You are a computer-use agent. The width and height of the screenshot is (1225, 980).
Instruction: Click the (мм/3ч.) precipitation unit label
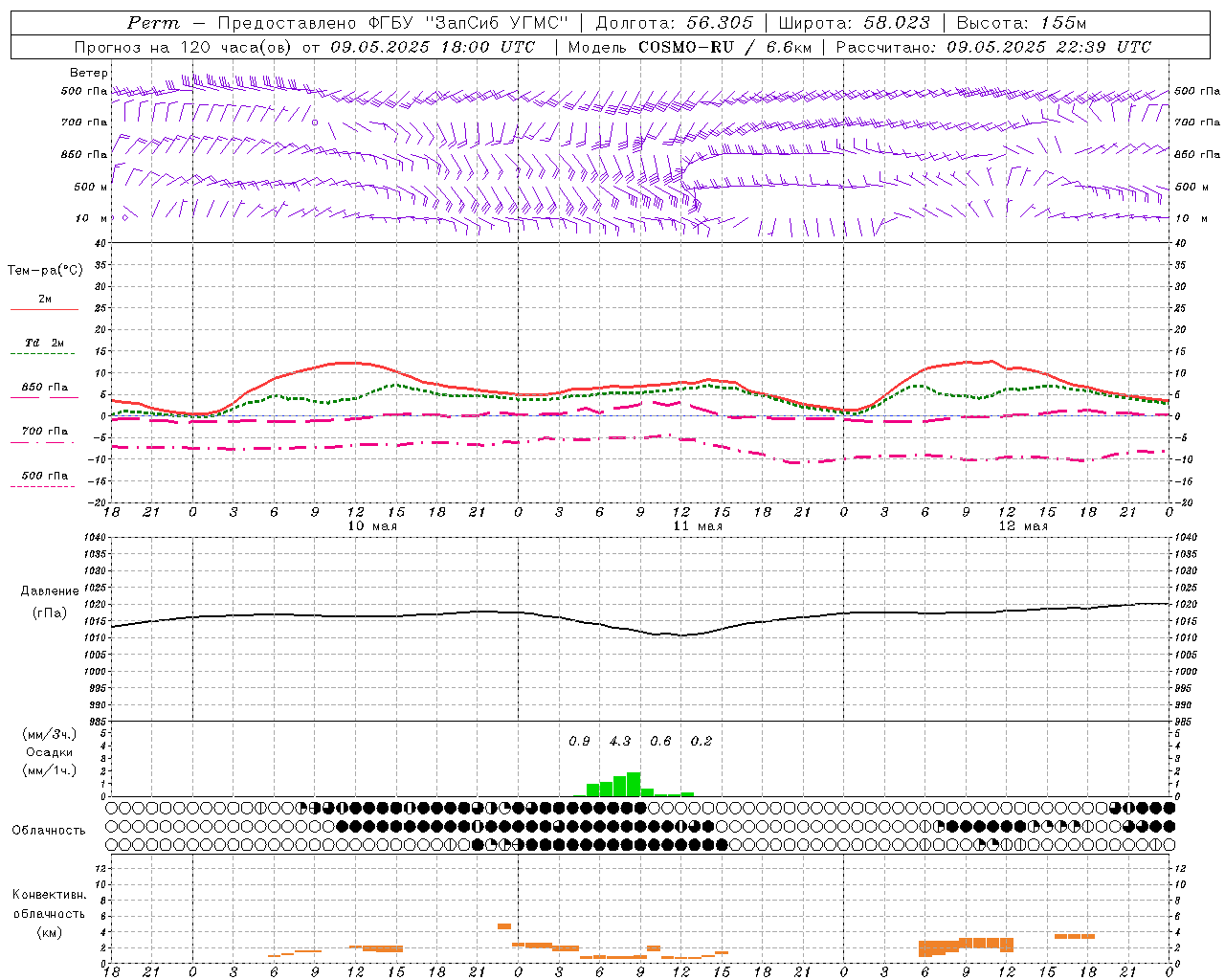[50, 734]
